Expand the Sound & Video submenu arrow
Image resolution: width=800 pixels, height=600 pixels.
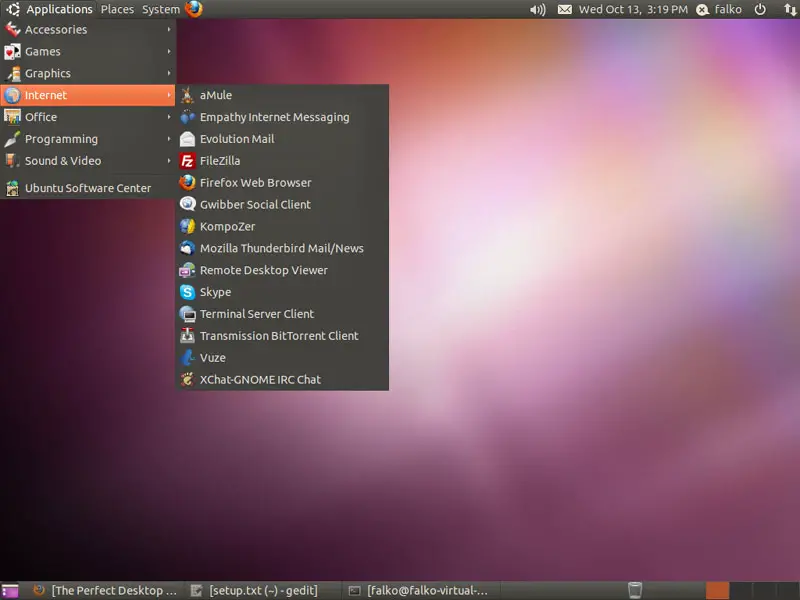pyautogui.click(x=169, y=161)
